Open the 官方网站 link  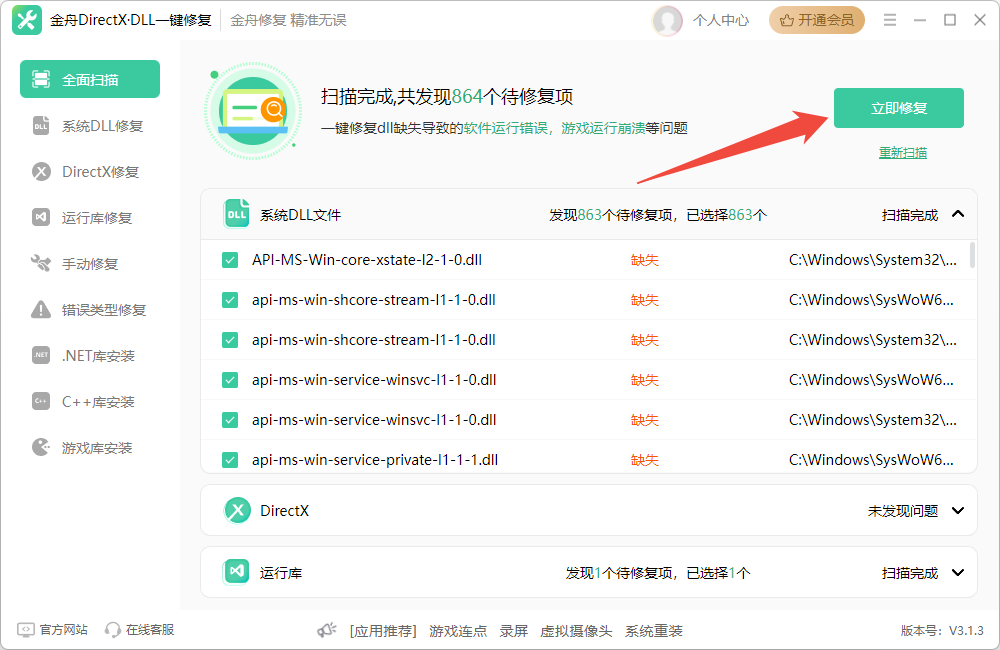pyautogui.click(x=63, y=630)
